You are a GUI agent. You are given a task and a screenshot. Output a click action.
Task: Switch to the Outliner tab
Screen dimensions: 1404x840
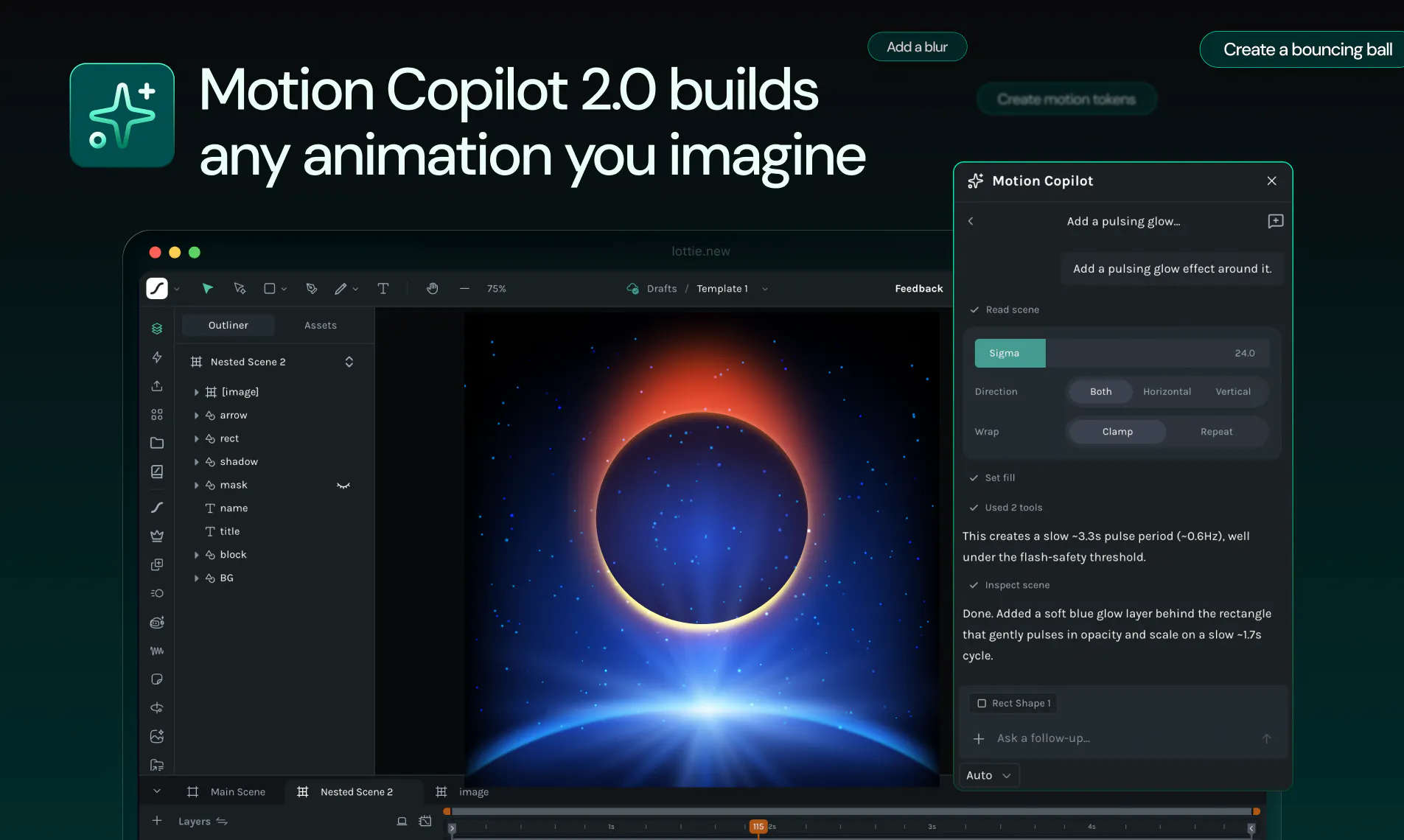pos(228,325)
